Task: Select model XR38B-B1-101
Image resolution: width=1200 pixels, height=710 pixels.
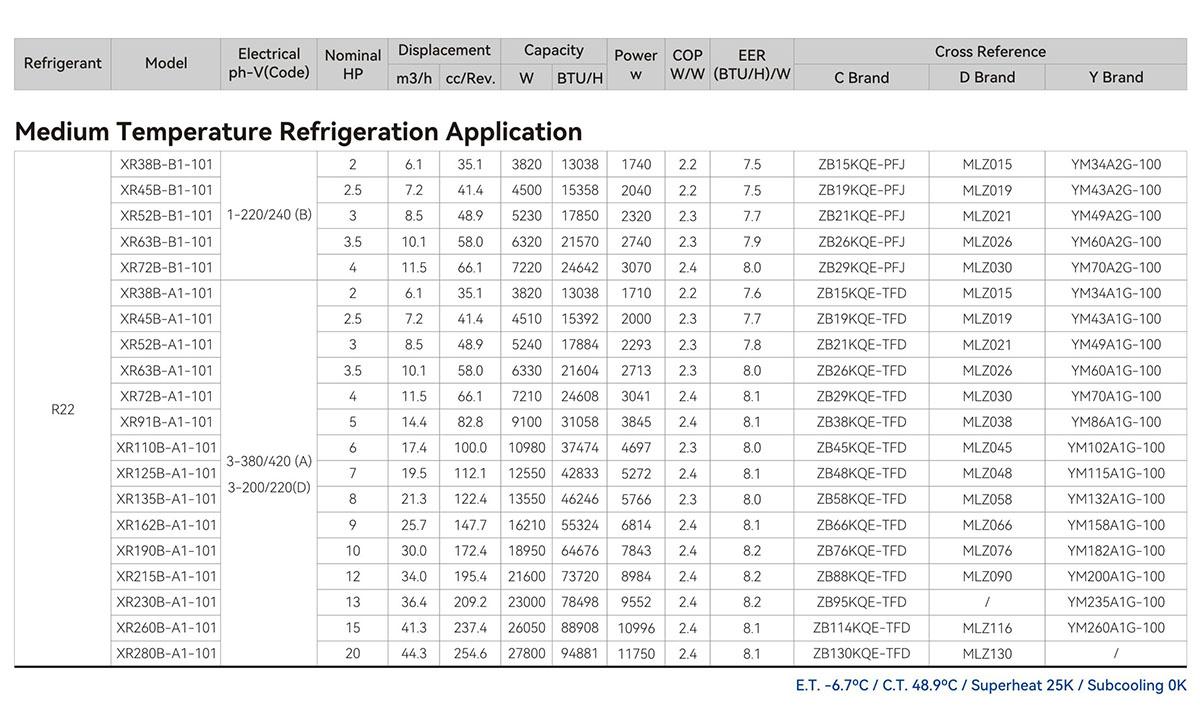Action: point(166,164)
